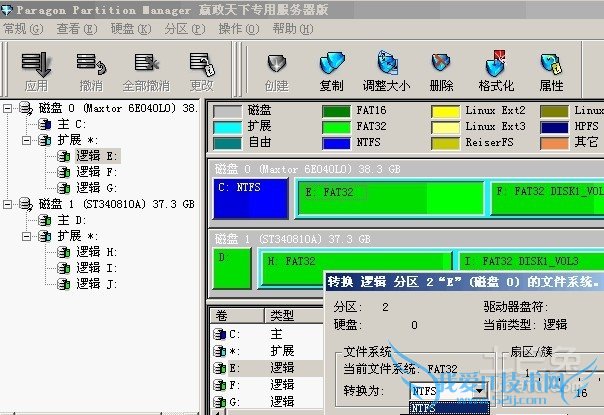Image resolution: width=604 pixels, height=415 pixels.
Task: Click the disk icon beside 磁盘 0 in tree
Action: coord(26,109)
